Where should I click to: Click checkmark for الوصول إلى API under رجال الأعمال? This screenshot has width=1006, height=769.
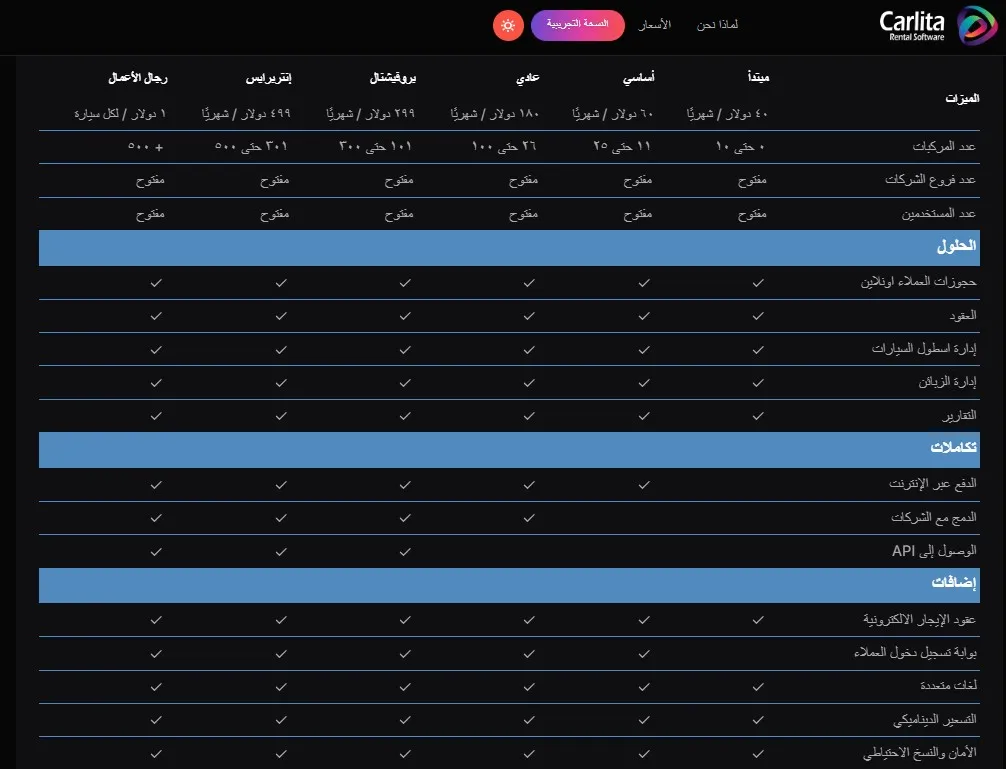(156, 552)
